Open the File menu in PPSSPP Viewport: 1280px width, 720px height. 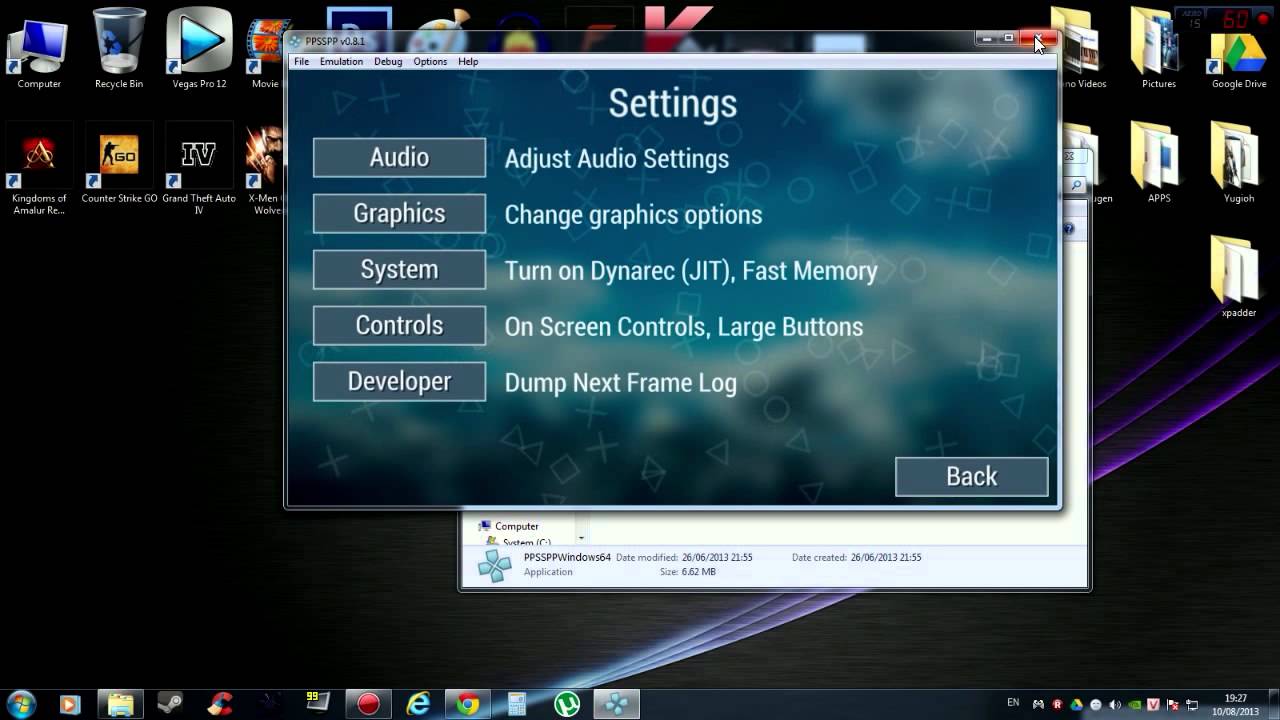[301, 62]
